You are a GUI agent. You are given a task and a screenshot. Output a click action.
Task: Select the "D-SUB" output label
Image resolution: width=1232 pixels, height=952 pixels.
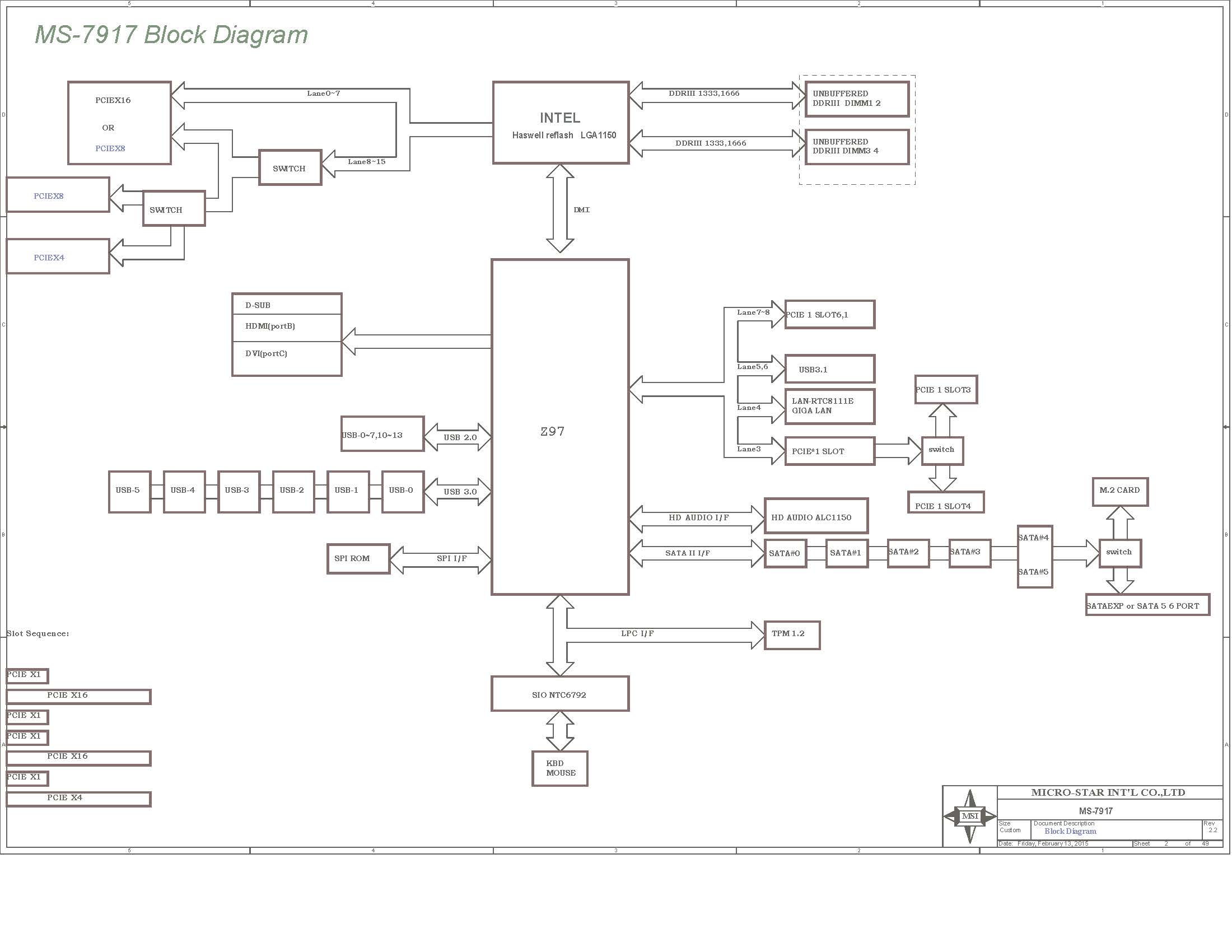click(x=258, y=305)
